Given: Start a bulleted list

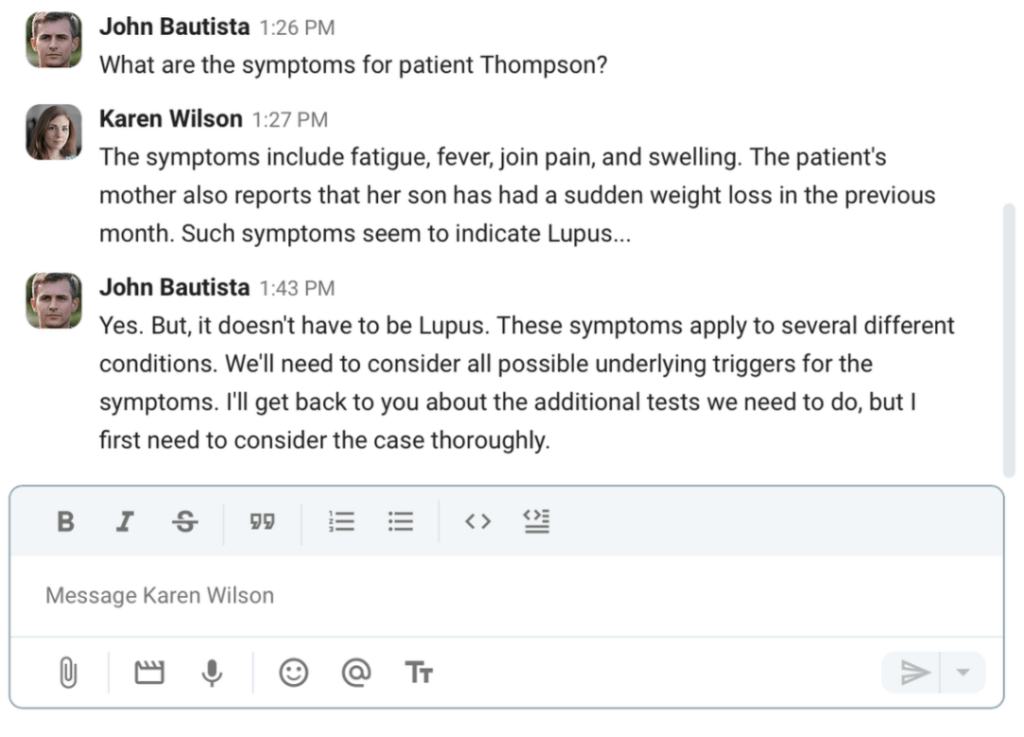Looking at the screenshot, I should pos(401,522).
